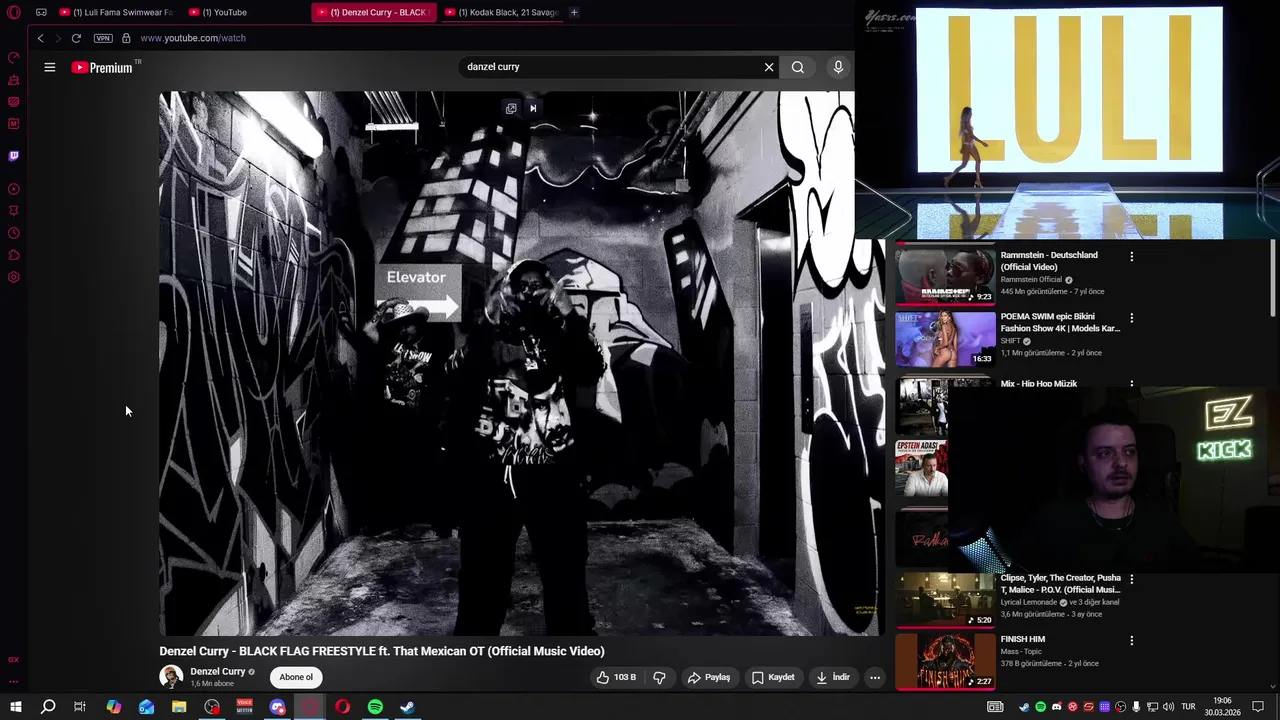Open volume speaker icon in tray
This screenshot has height=720, width=1280.
(x=1168, y=707)
